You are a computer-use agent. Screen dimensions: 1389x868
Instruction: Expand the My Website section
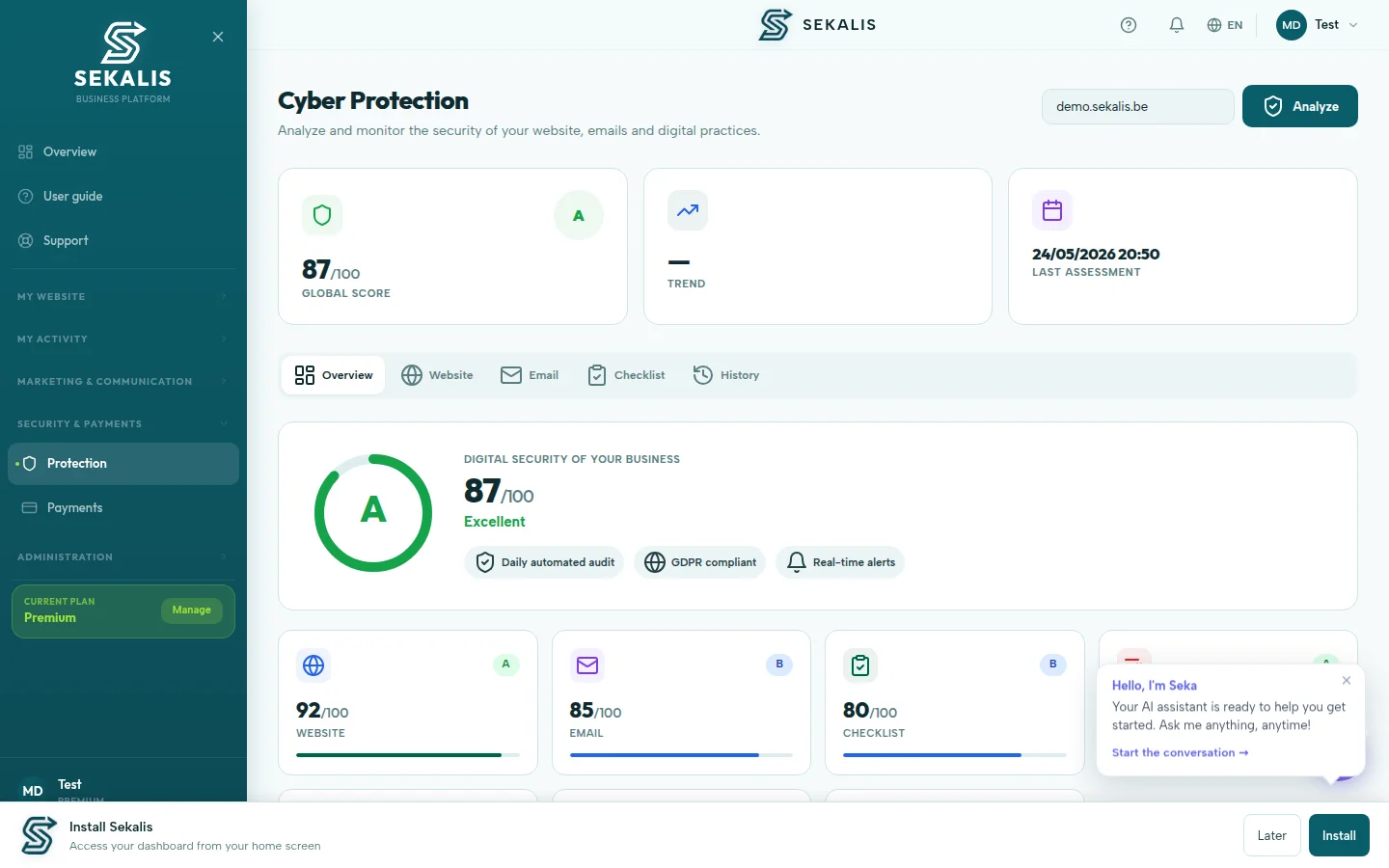pyautogui.click(x=123, y=296)
